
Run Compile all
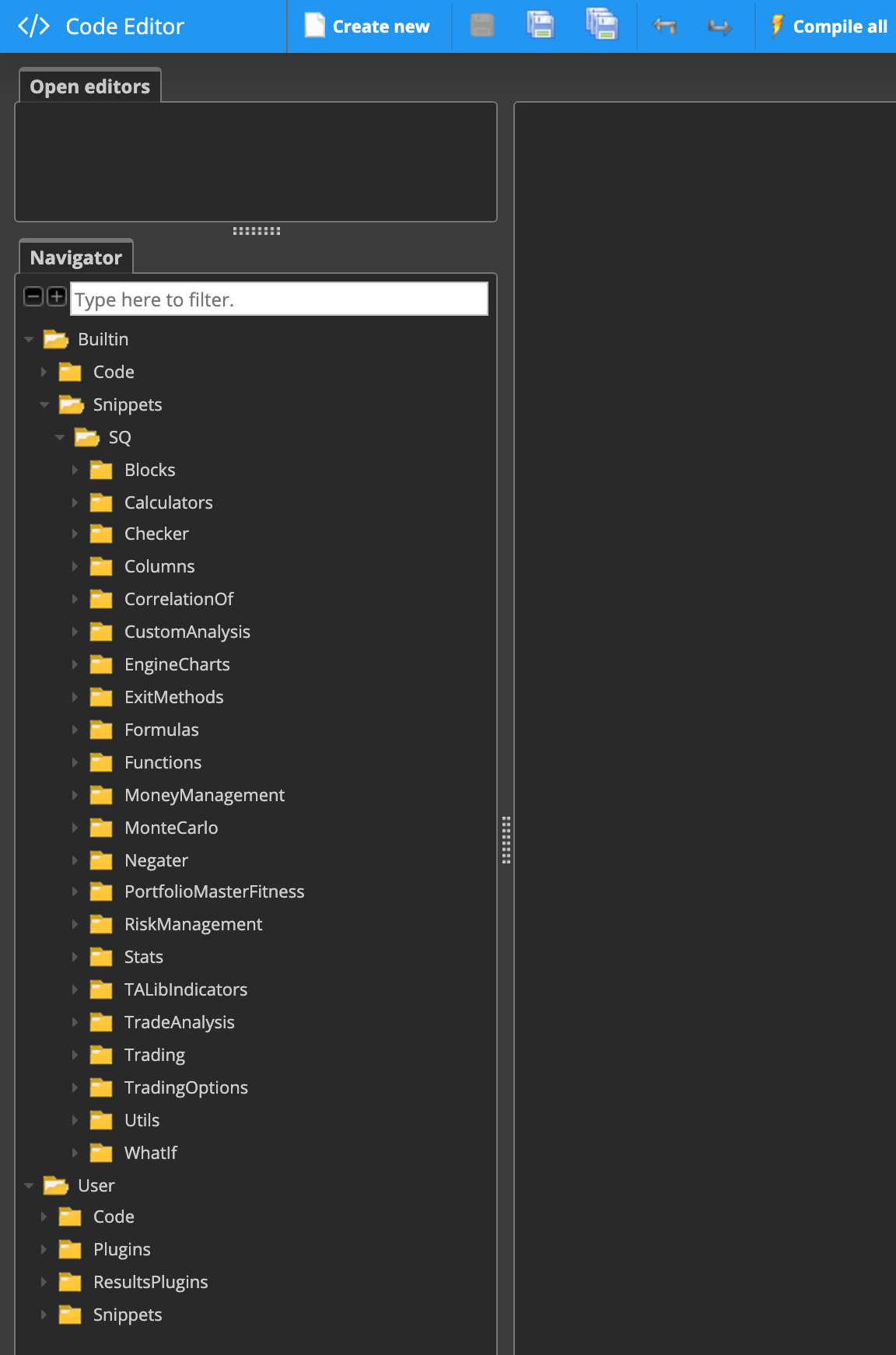click(829, 26)
